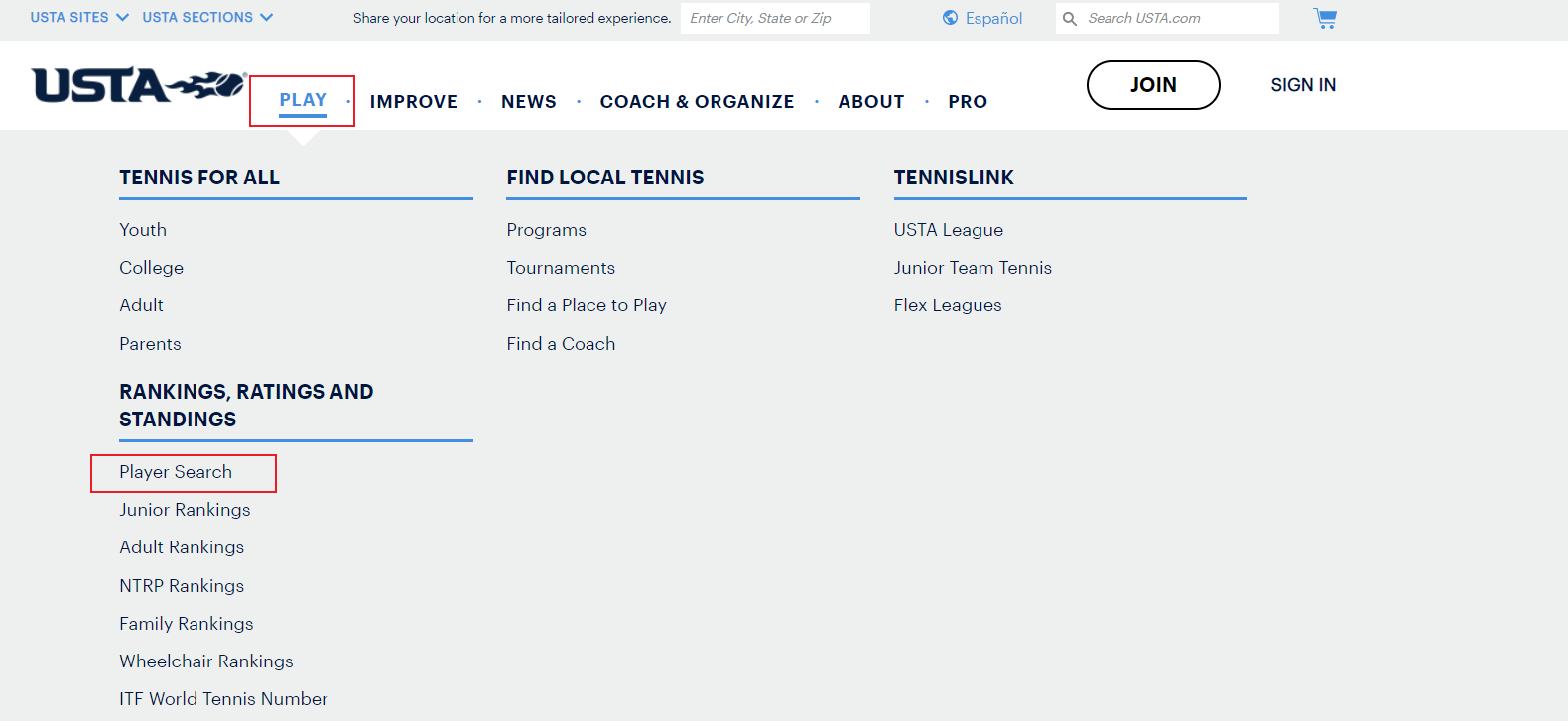Focus the city, state or zip field
This screenshot has height=721, width=1568.
pos(775,18)
